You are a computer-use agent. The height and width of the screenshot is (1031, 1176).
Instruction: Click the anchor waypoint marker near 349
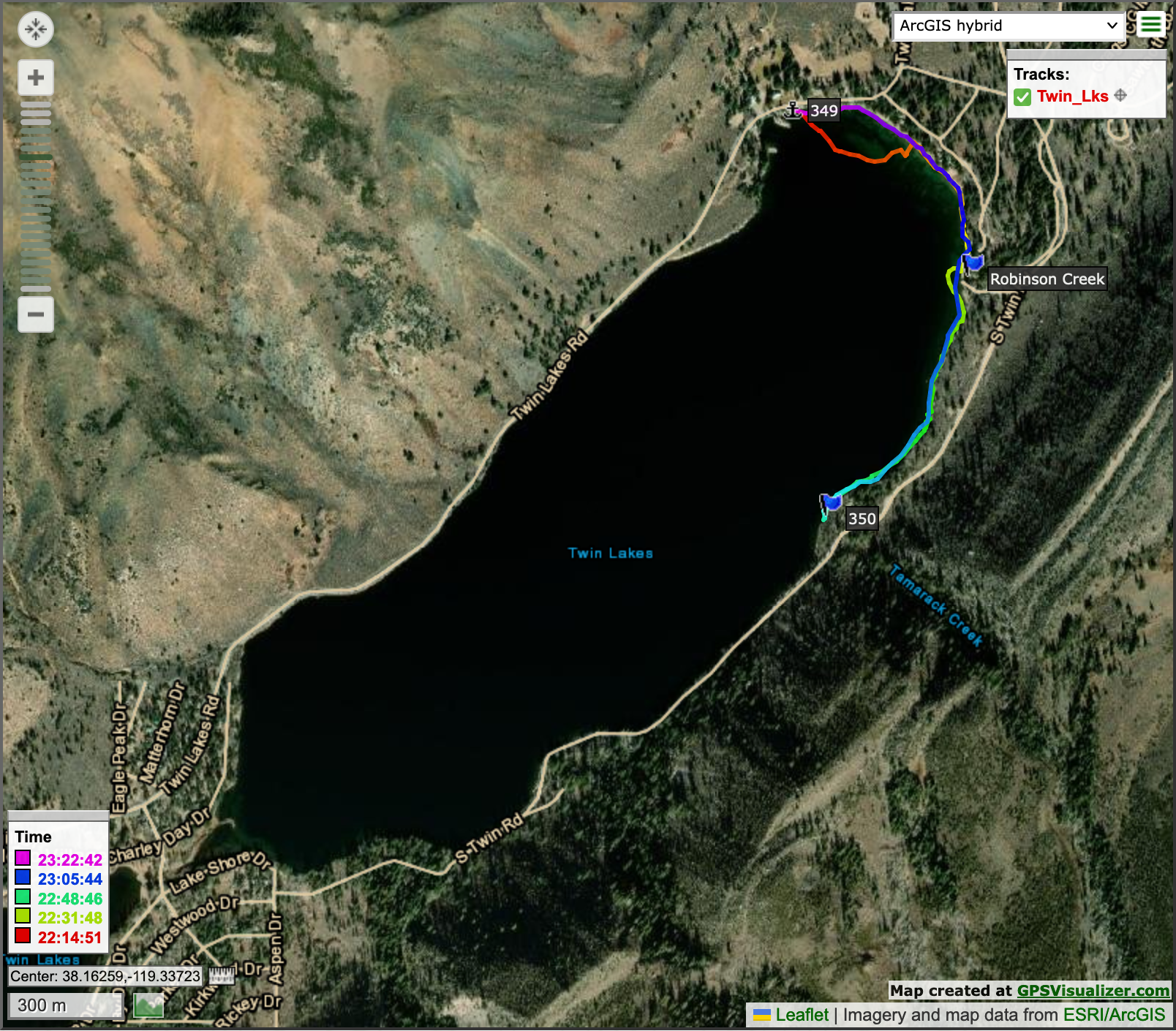pyautogui.click(x=792, y=110)
